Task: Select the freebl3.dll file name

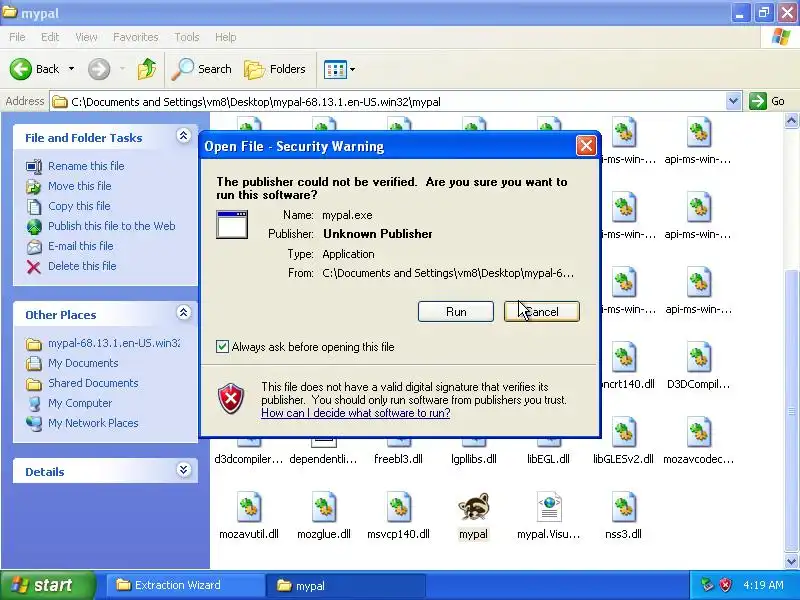Action: (398, 459)
